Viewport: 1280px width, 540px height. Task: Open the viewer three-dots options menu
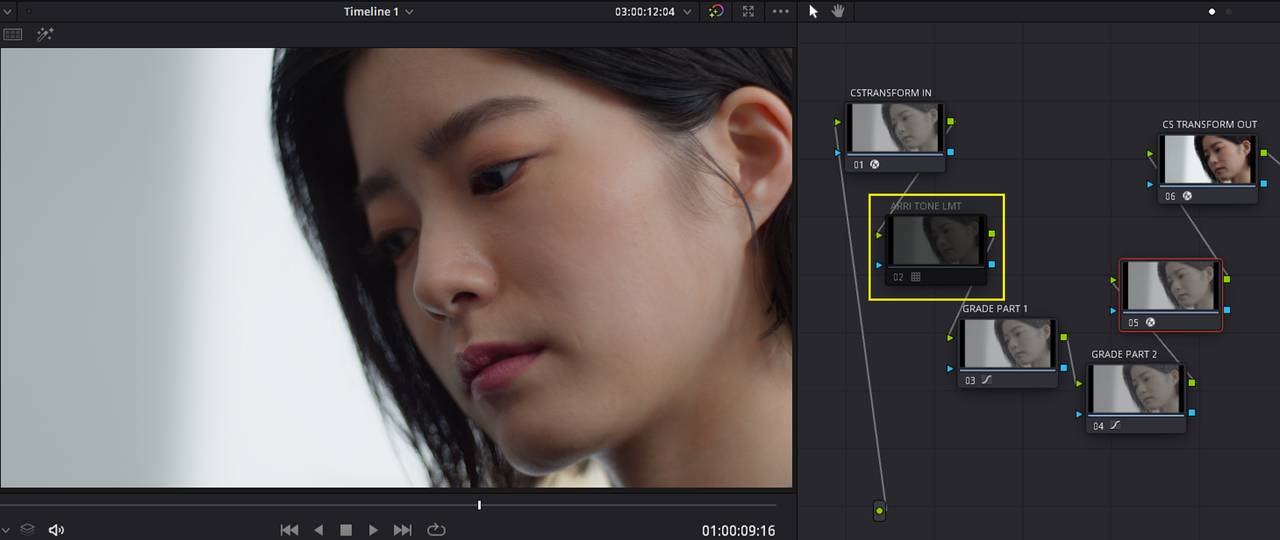(x=781, y=12)
